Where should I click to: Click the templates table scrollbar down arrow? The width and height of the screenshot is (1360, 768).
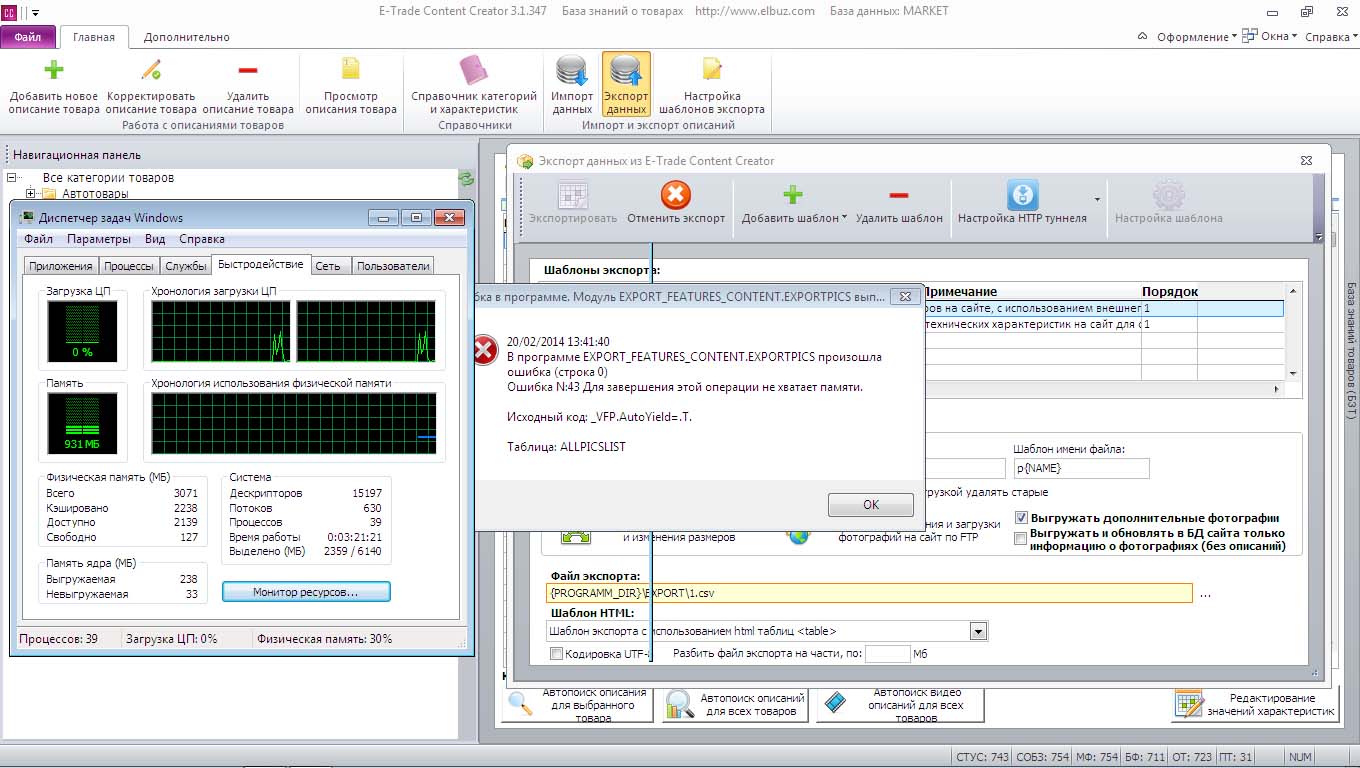[1293, 373]
